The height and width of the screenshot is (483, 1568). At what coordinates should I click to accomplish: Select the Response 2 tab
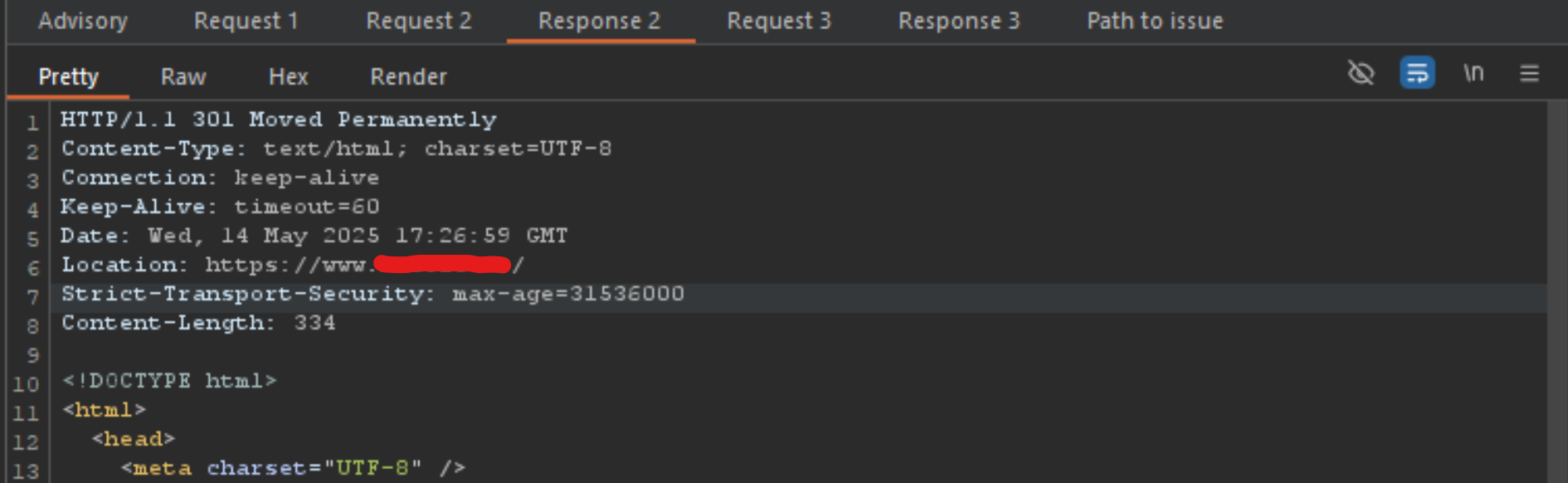pyautogui.click(x=599, y=21)
